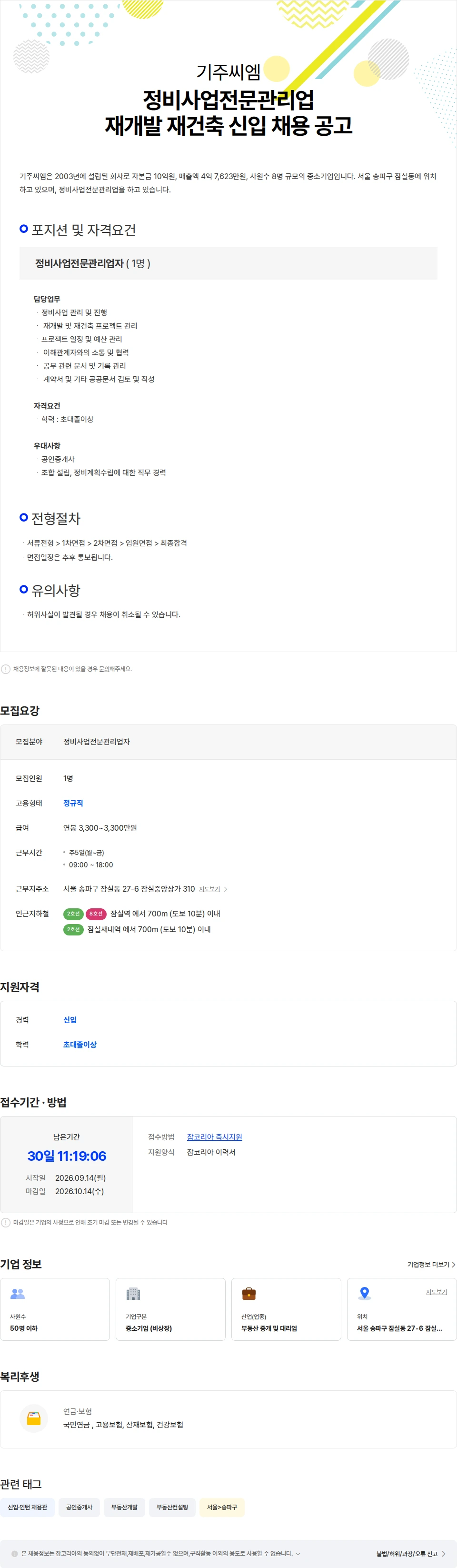457x1568 pixels.
Task: Click the address 서울 송파구 잠실동 27-6 잠실중앙상가 310
Action: (x=129, y=889)
